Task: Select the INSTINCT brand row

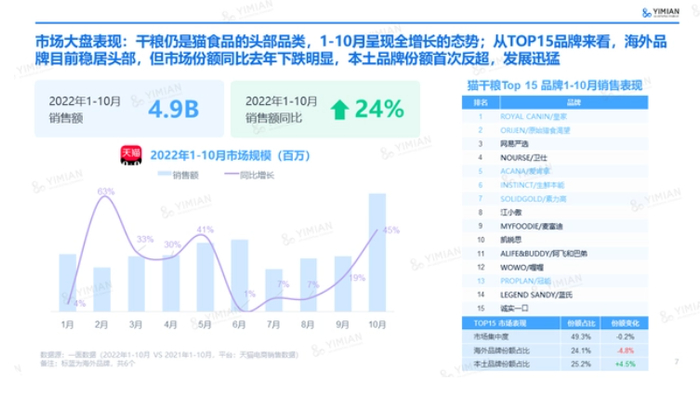Action: point(555,185)
